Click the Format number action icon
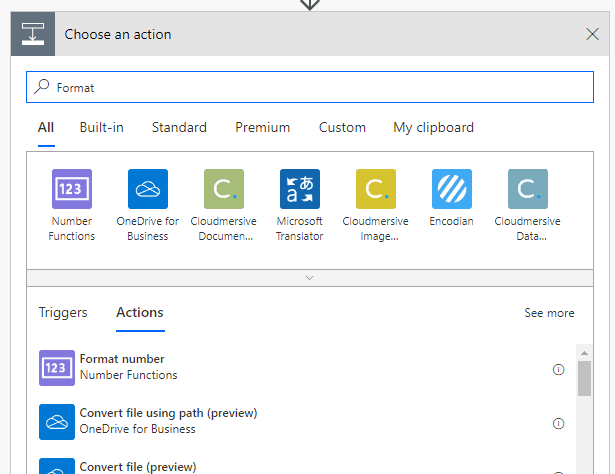This screenshot has height=474, width=615. point(57,368)
